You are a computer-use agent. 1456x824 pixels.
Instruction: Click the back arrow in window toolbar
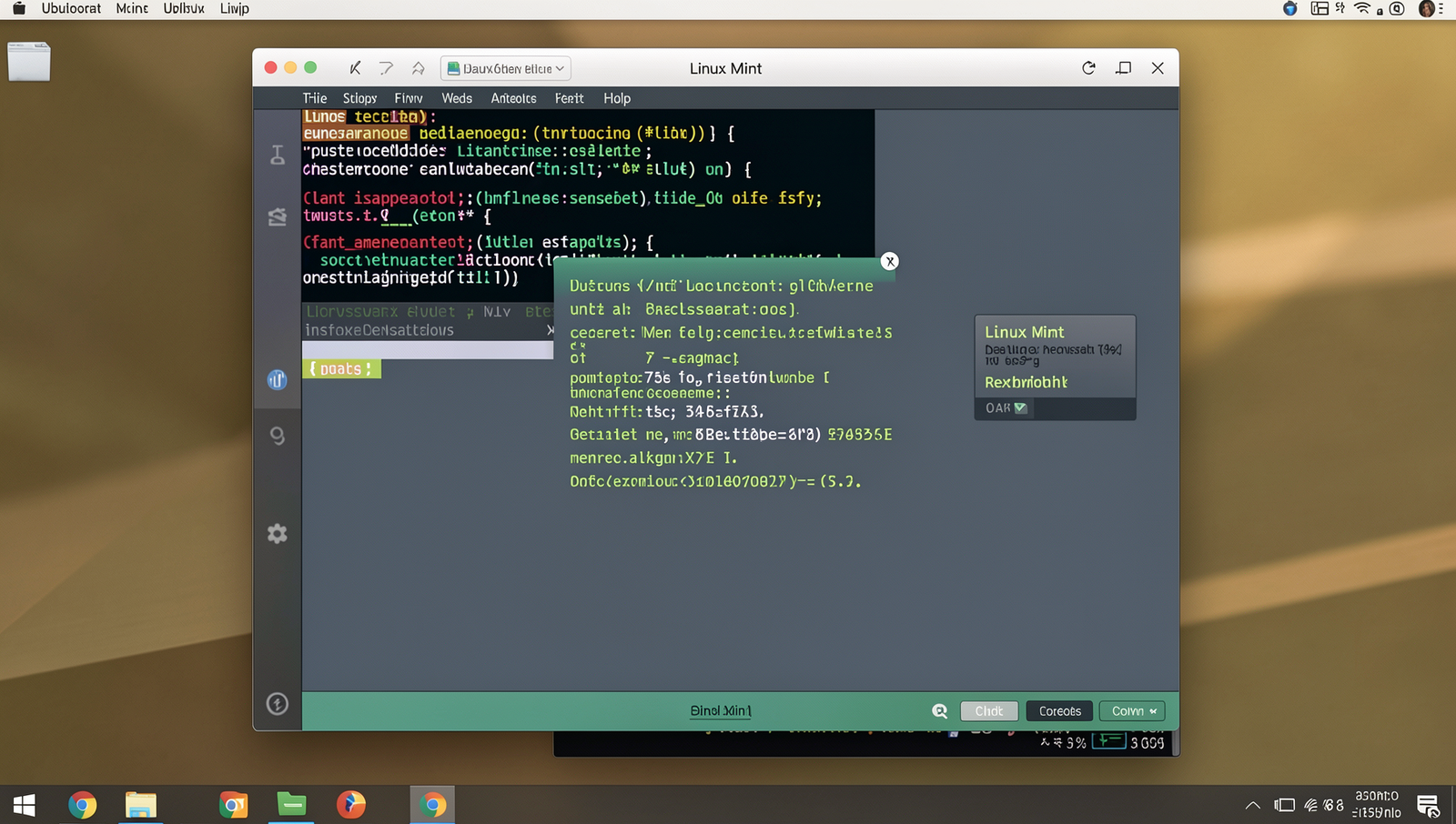click(x=355, y=68)
